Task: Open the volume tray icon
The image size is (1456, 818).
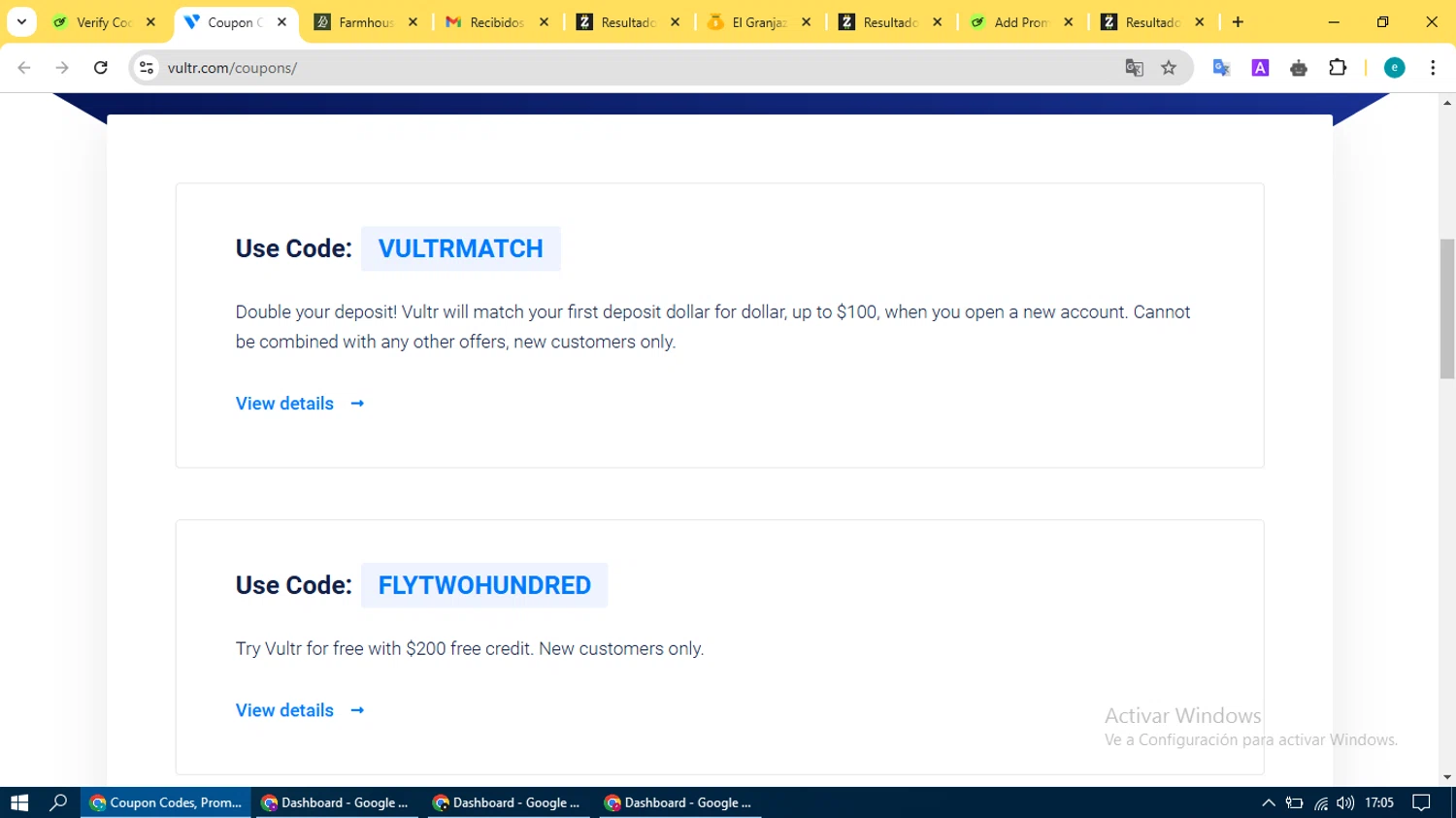Action: click(1345, 802)
